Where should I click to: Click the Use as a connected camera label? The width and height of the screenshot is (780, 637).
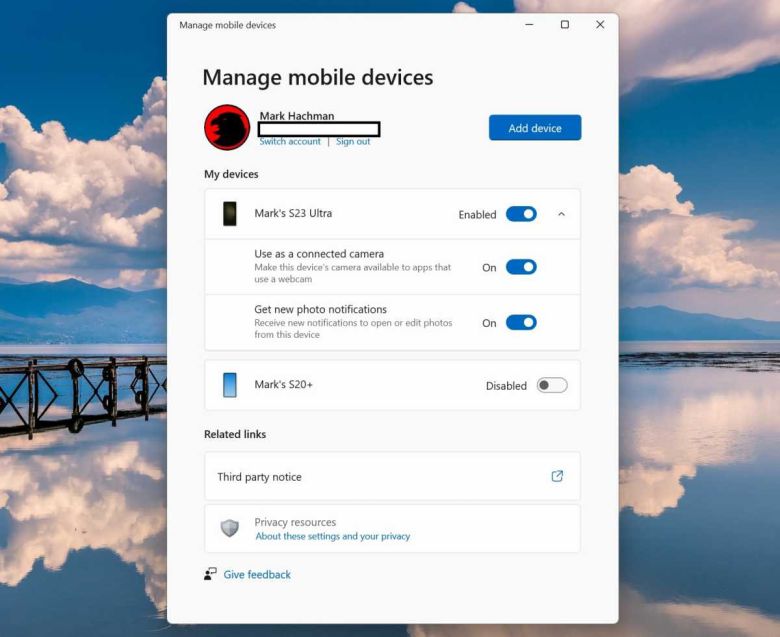(319, 254)
